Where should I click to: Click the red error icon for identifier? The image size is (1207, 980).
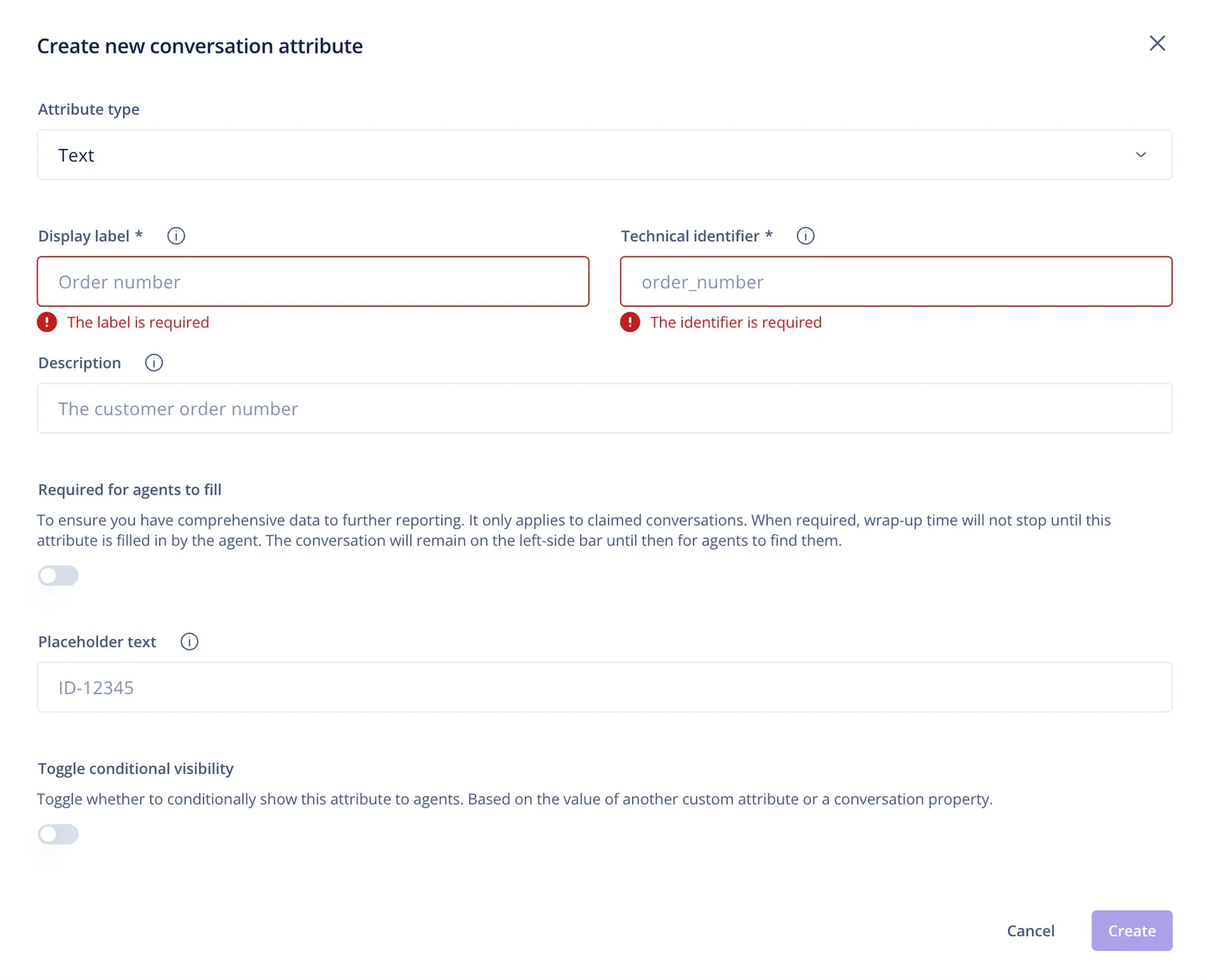pyautogui.click(x=630, y=322)
